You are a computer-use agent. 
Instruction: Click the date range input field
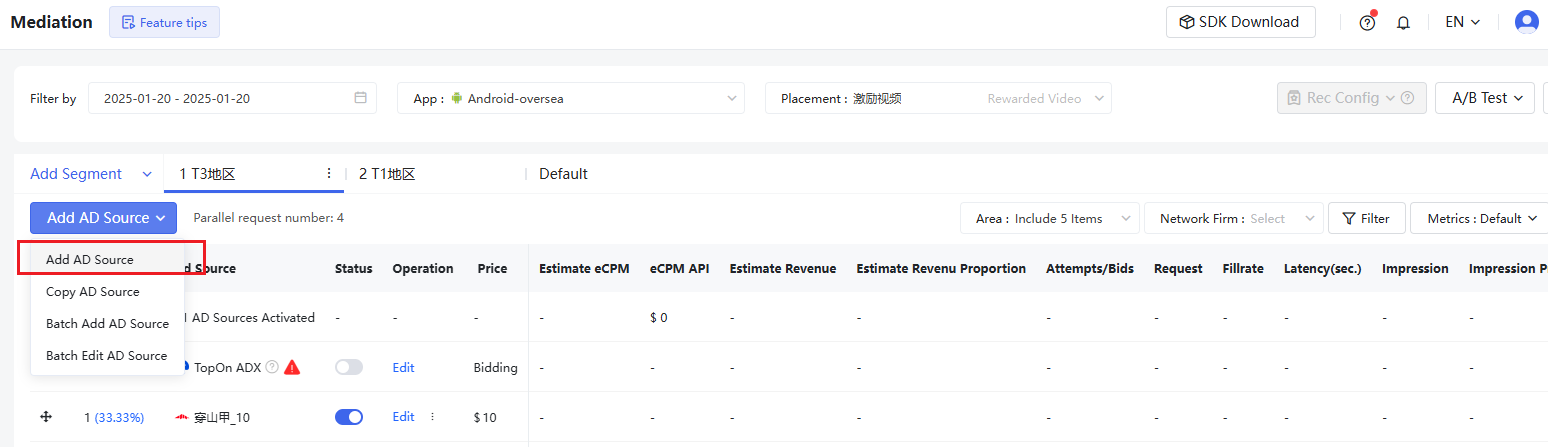220,98
